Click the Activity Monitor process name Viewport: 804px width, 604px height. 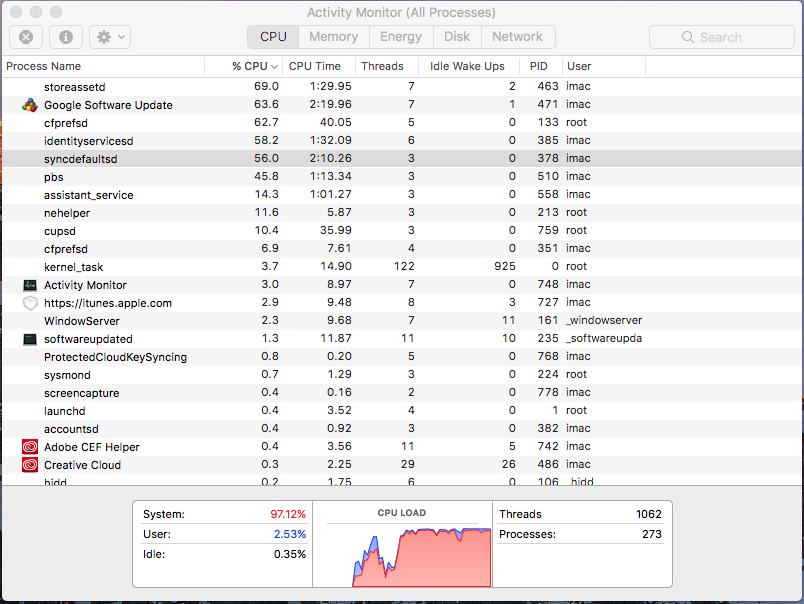pos(85,285)
